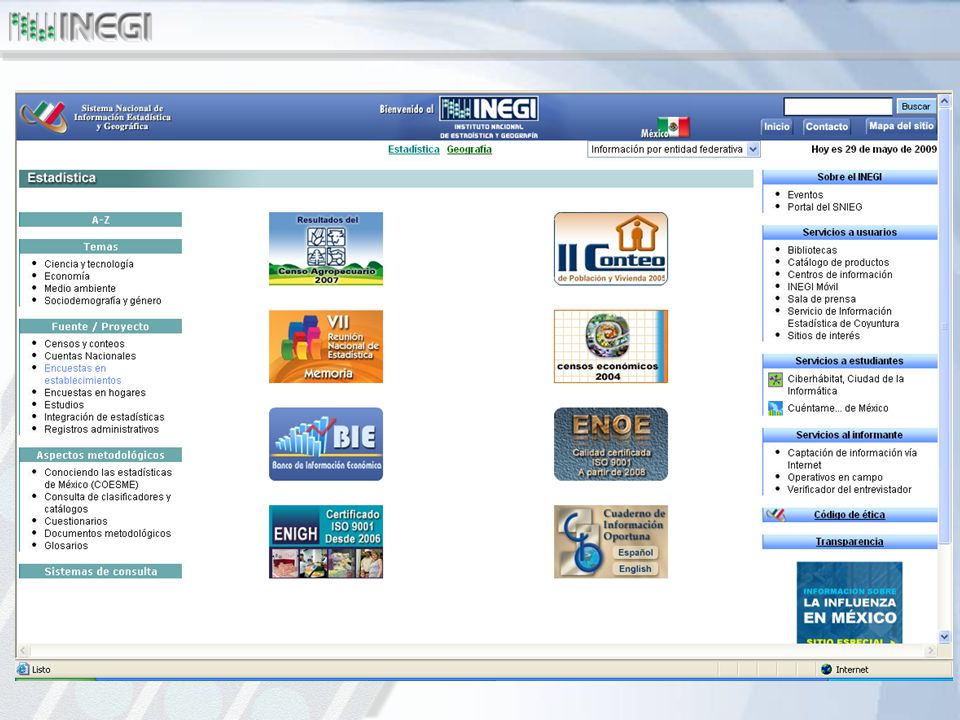Open Censos y conteos
The width and height of the screenshot is (960, 720).
[x=84, y=343]
